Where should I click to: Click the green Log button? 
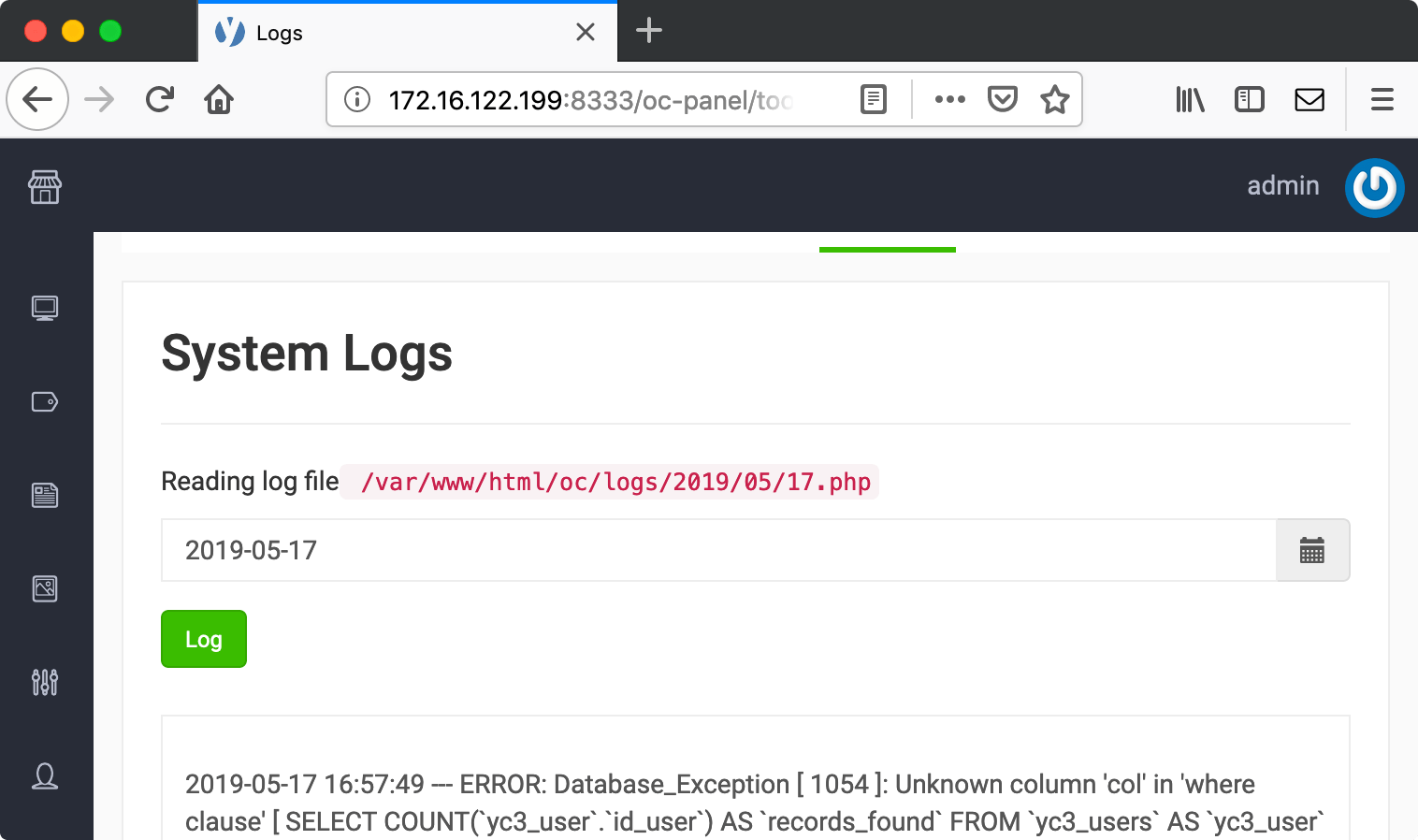tap(204, 639)
